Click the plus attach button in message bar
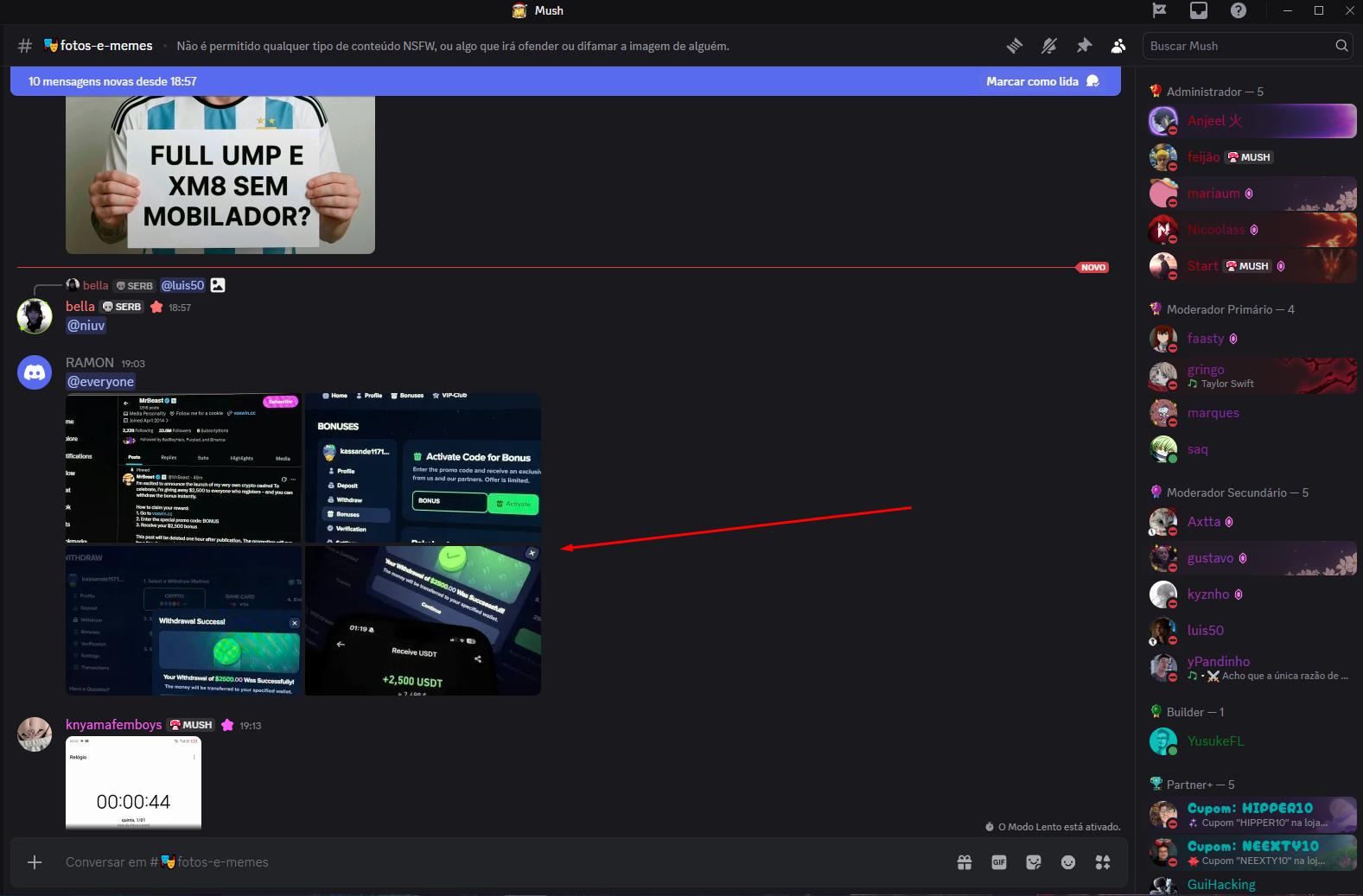The height and width of the screenshot is (896, 1363). 35,862
